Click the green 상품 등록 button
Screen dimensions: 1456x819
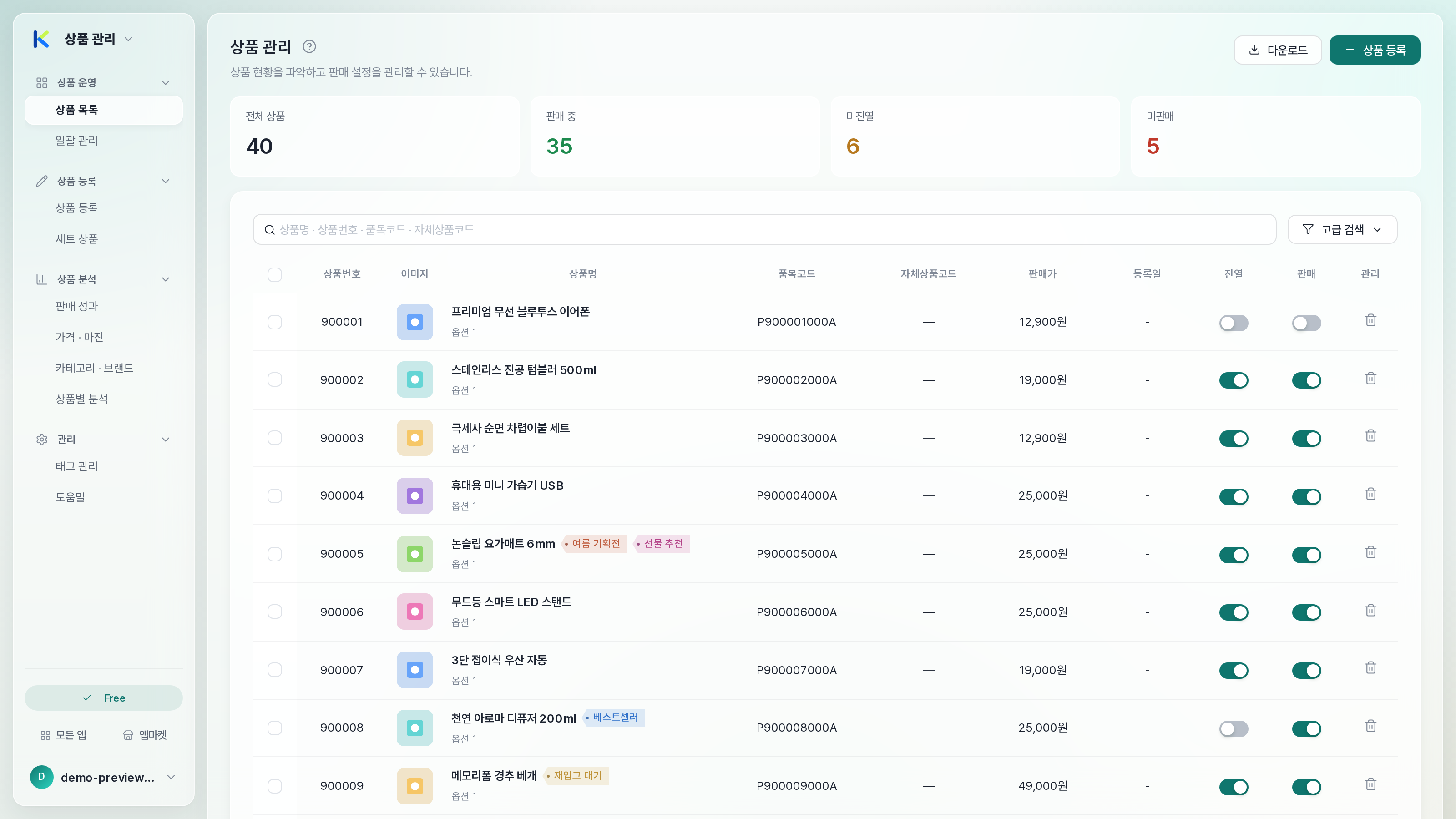point(1375,50)
